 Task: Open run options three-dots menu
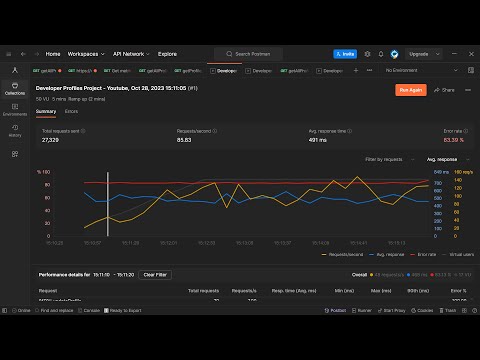tap(468, 90)
